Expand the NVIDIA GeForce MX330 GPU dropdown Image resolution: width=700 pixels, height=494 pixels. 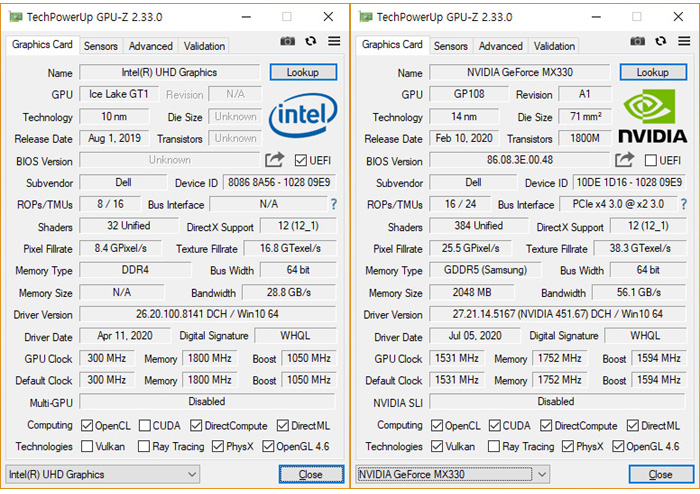pyautogui.click(x=542, y=474)
